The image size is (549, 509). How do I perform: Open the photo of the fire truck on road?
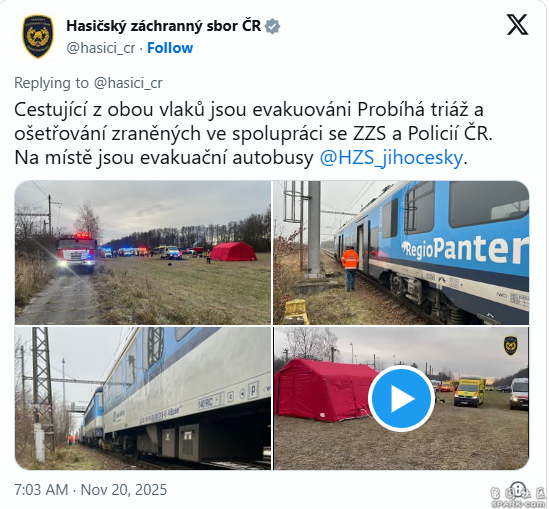click(x=143, y=252)
